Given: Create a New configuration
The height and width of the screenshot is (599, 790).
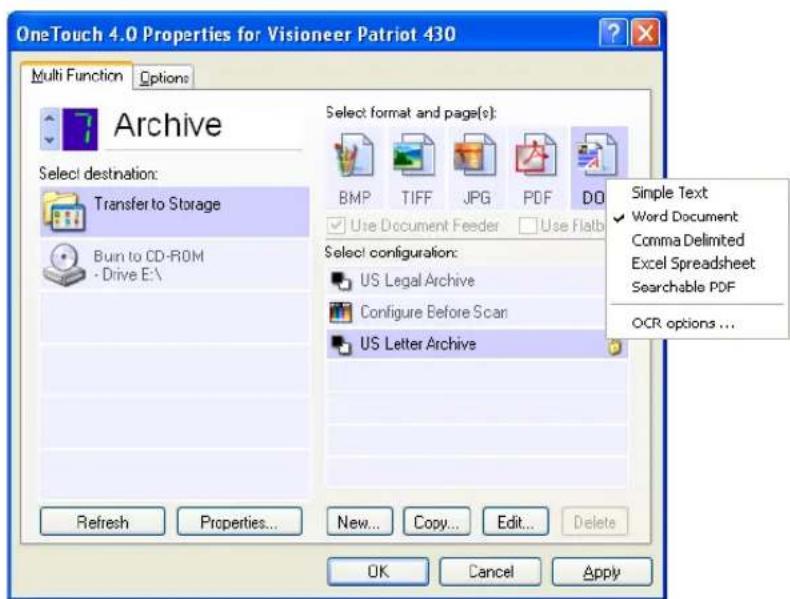Looking at the screenshot, I should coord(359,521).
